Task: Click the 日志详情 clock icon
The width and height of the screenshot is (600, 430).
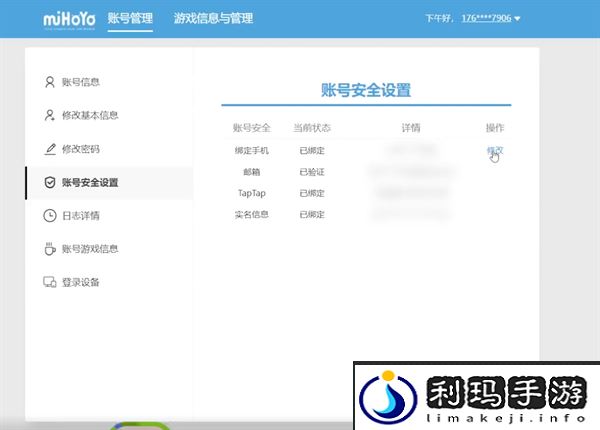Action: point(50,215)
